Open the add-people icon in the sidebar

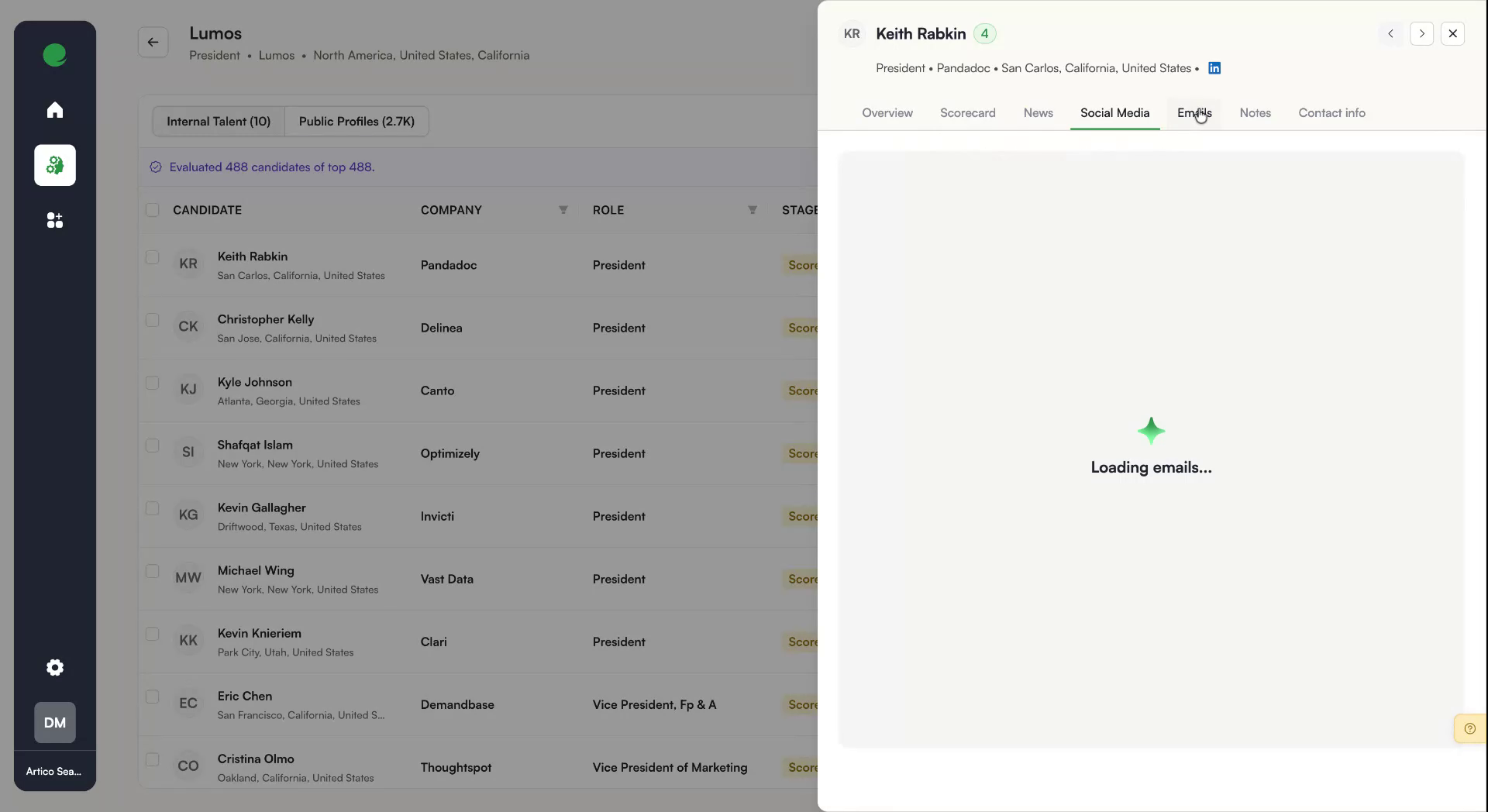(x=54, y=220)
